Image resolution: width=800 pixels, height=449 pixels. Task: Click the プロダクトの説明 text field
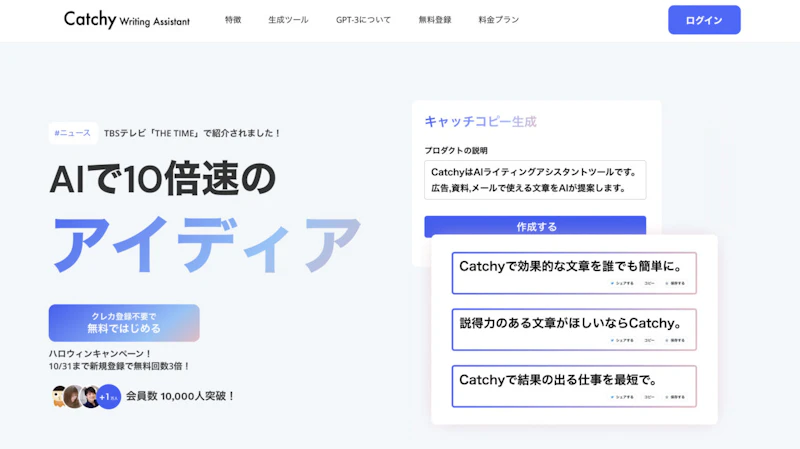coord(535,180)
